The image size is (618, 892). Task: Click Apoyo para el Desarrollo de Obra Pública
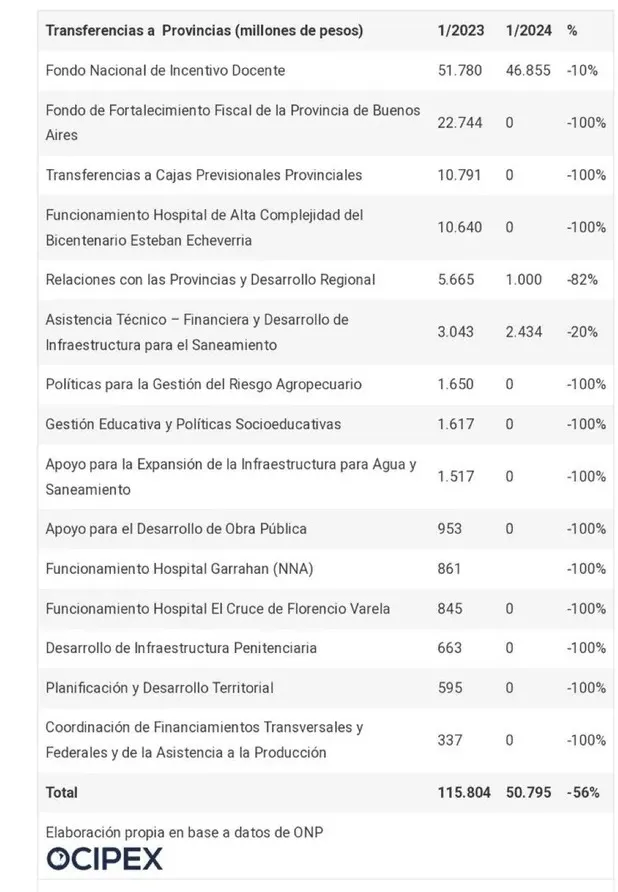point(176,528)
